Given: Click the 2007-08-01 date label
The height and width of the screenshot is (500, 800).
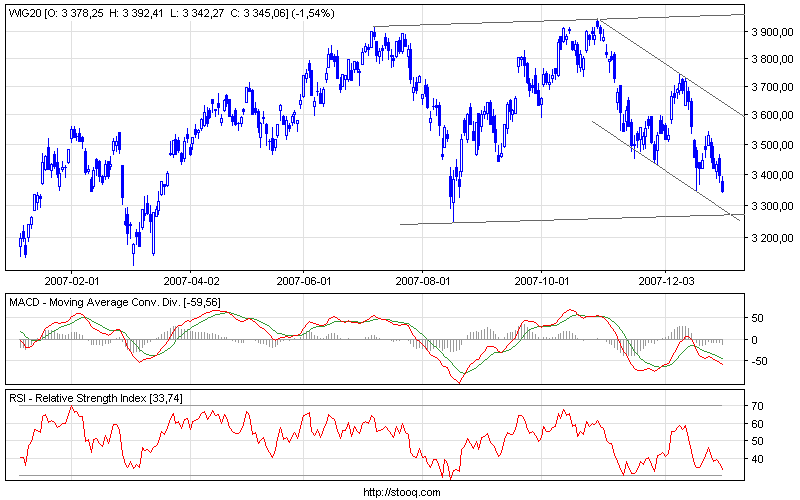Looking at the screenshot, I should (x=422, y=281).
